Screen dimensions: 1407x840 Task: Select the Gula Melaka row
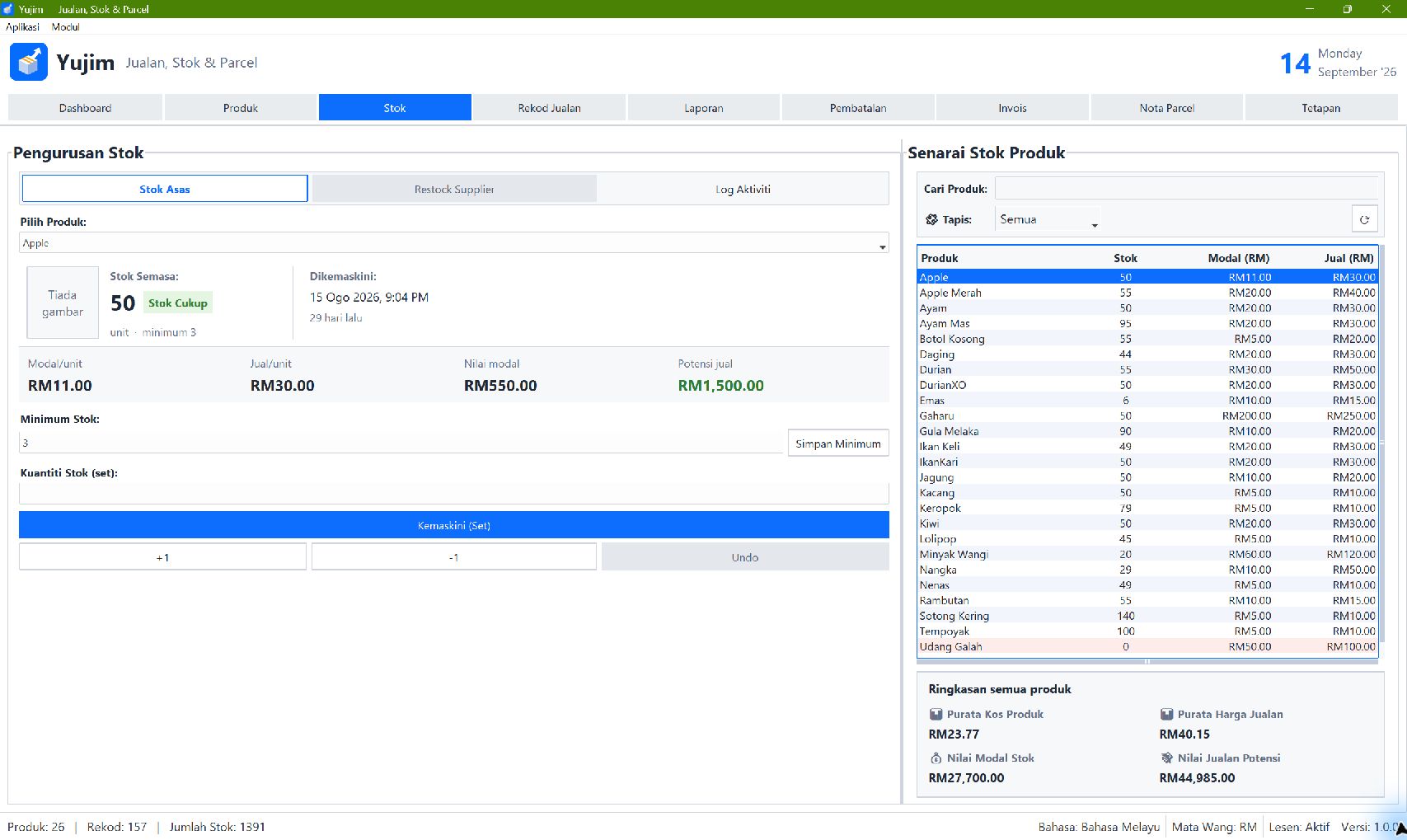click(x=1147, y=431)
